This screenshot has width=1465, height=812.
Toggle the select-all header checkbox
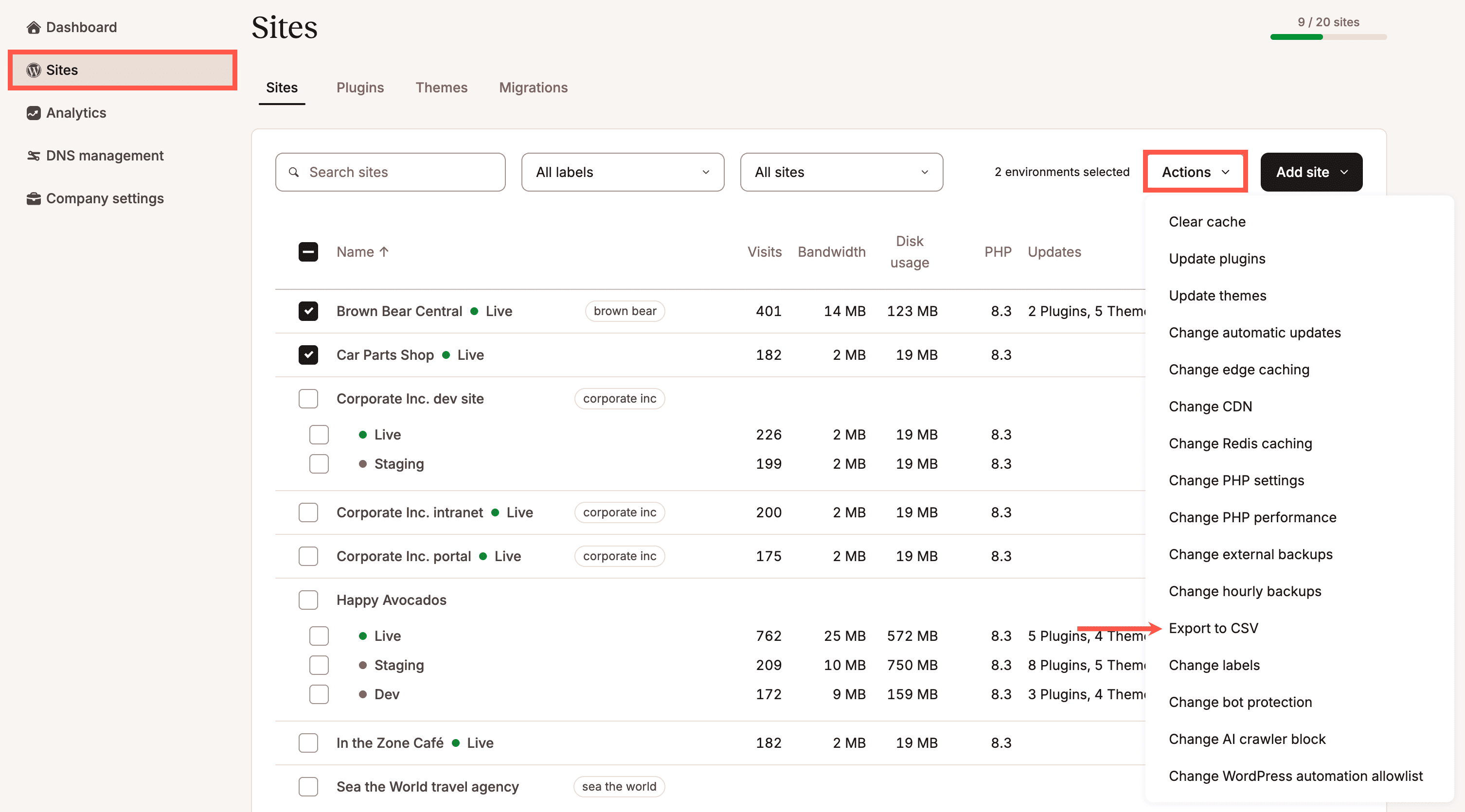308,252
